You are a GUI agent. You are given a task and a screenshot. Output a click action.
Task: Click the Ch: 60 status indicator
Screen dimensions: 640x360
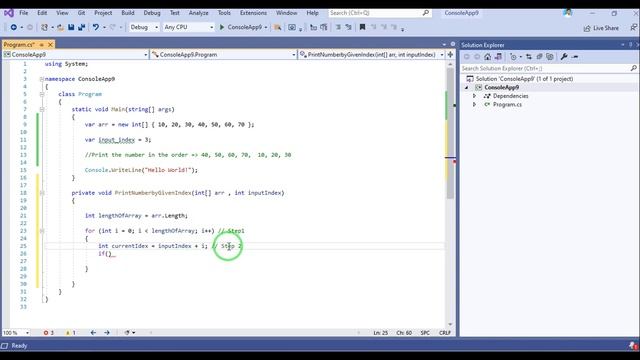pos(404,333)
